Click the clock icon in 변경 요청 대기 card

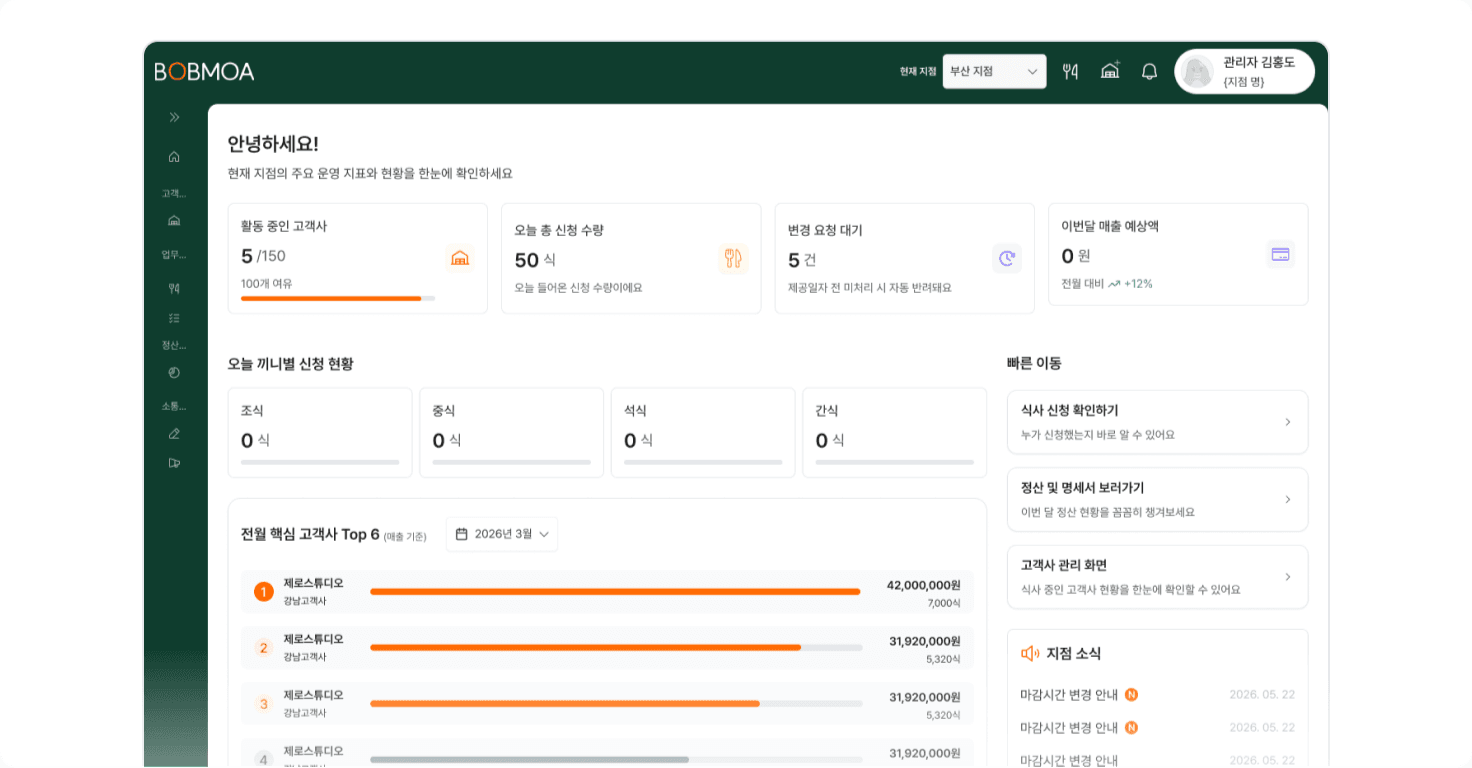pyautogui.click(x=1007, y=258)
